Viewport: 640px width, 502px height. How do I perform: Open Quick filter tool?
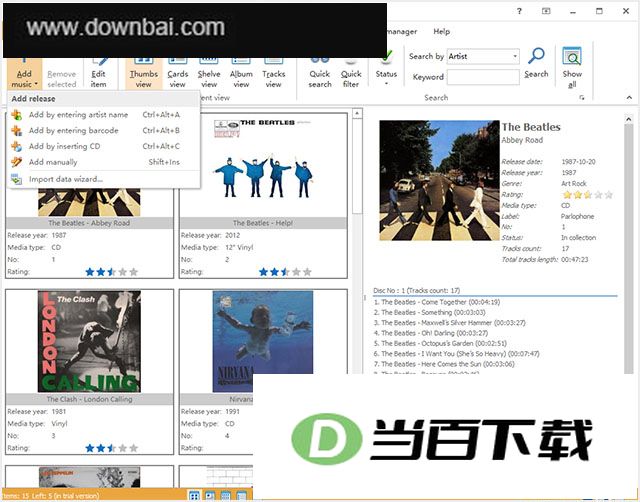[x=351, y=73]
